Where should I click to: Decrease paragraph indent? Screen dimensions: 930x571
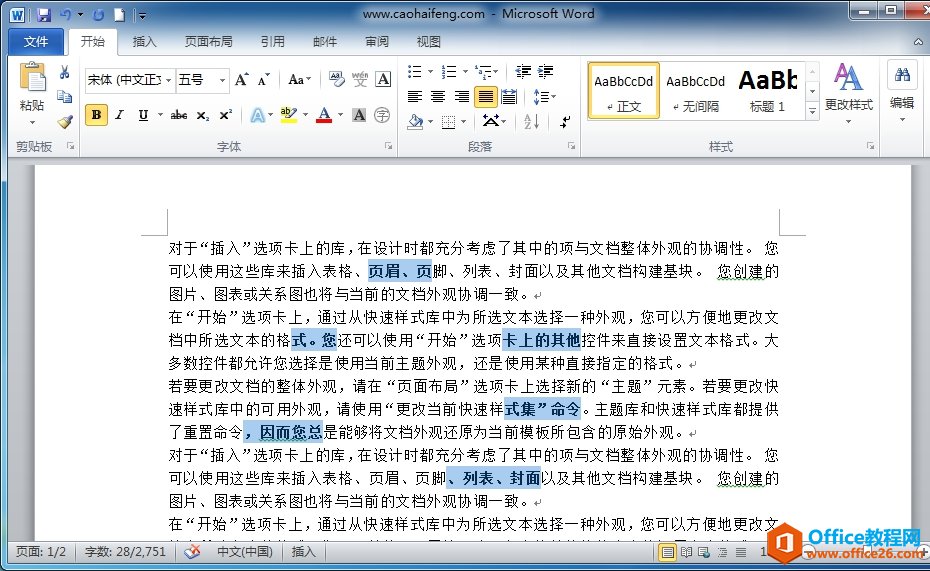pyautogui.click(x=523, y=72)
